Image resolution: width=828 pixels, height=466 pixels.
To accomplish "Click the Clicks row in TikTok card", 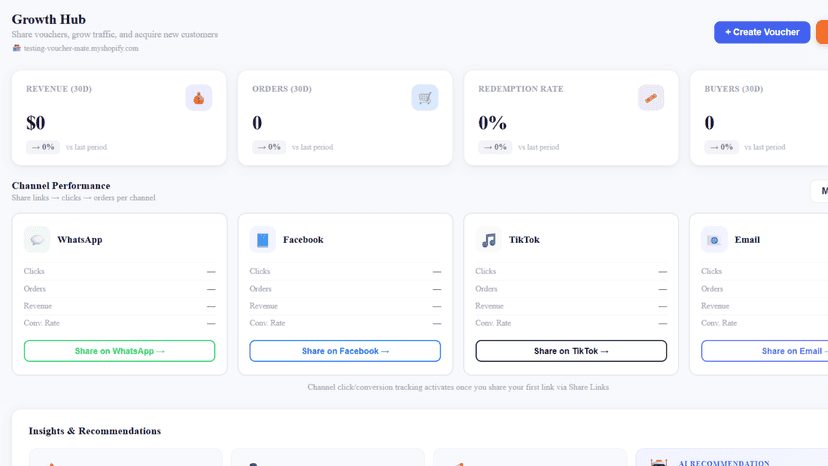I will coord(571,272).
